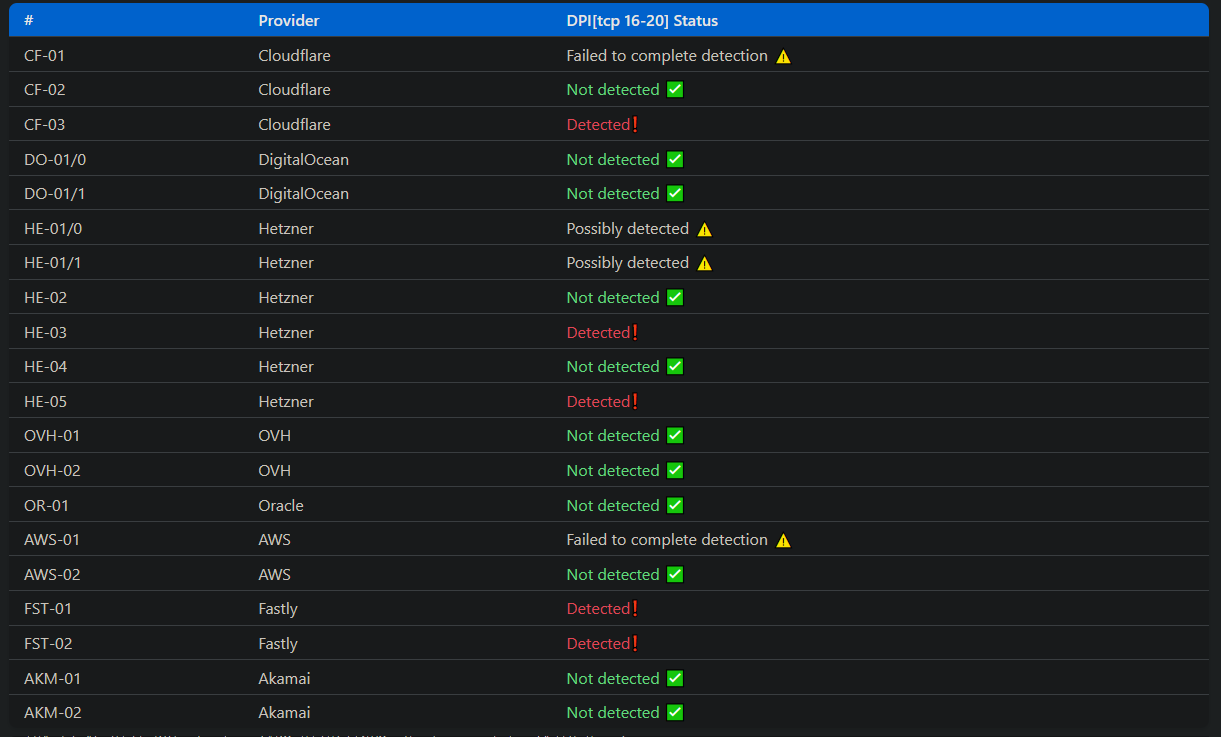Click 'Hetzner' provider in row HE-03
1221x737 pixels.
pos(286,332)
